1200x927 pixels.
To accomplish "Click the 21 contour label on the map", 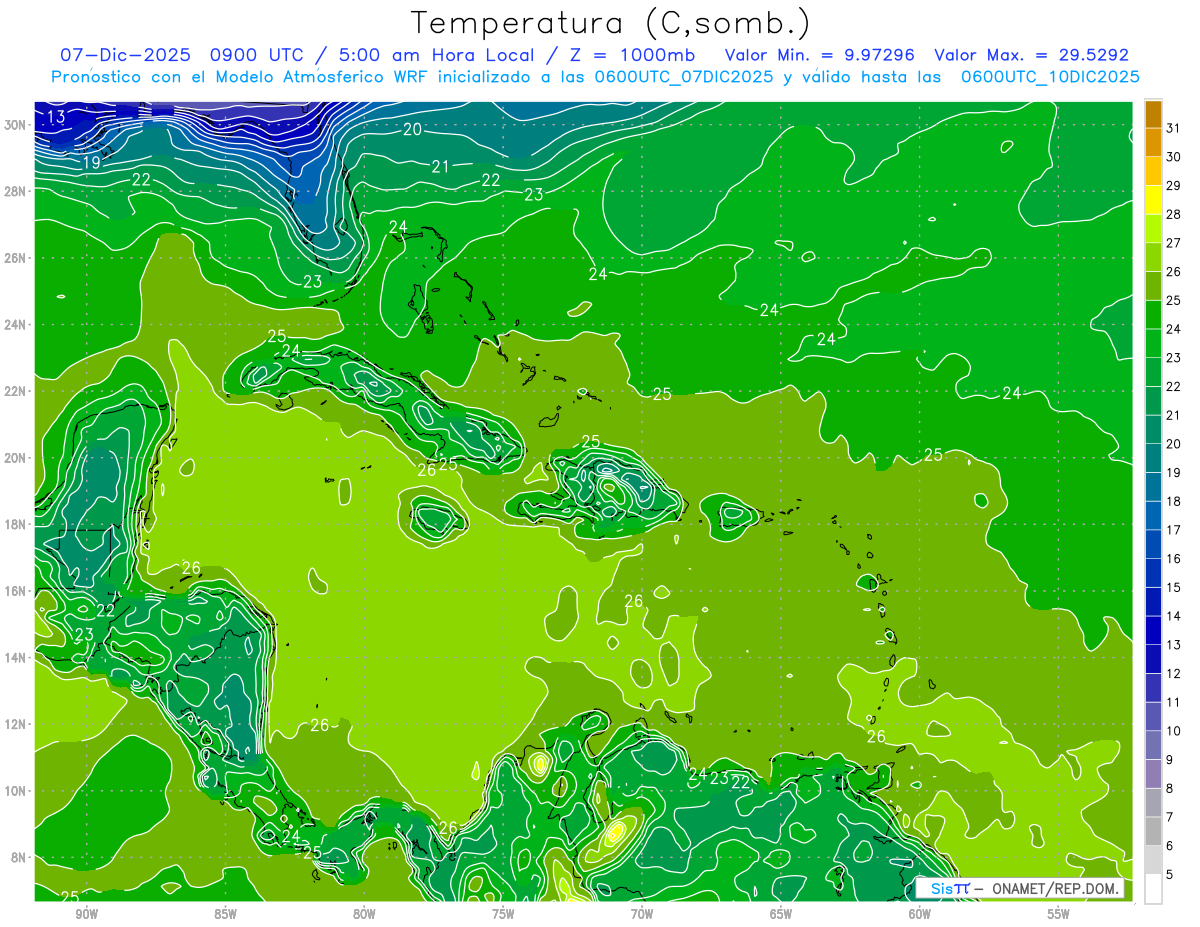I will coord(441,167).
